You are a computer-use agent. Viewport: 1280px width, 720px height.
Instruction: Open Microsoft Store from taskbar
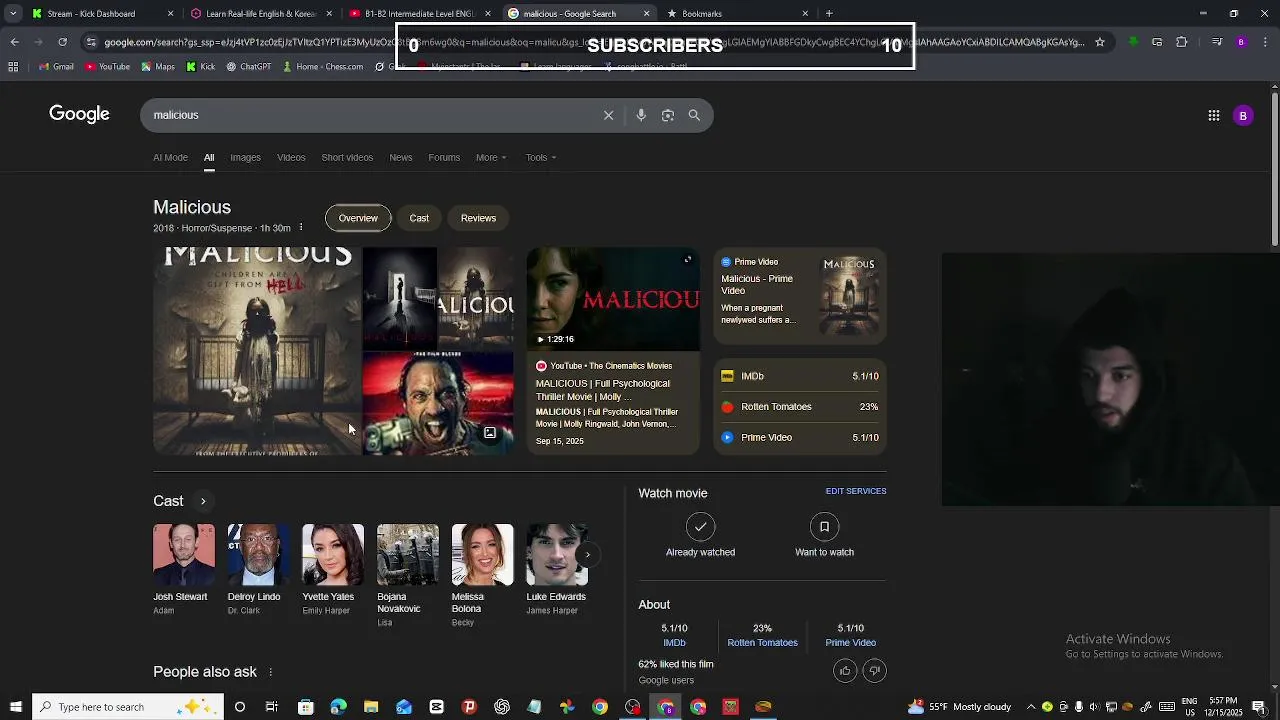point(306,707)
